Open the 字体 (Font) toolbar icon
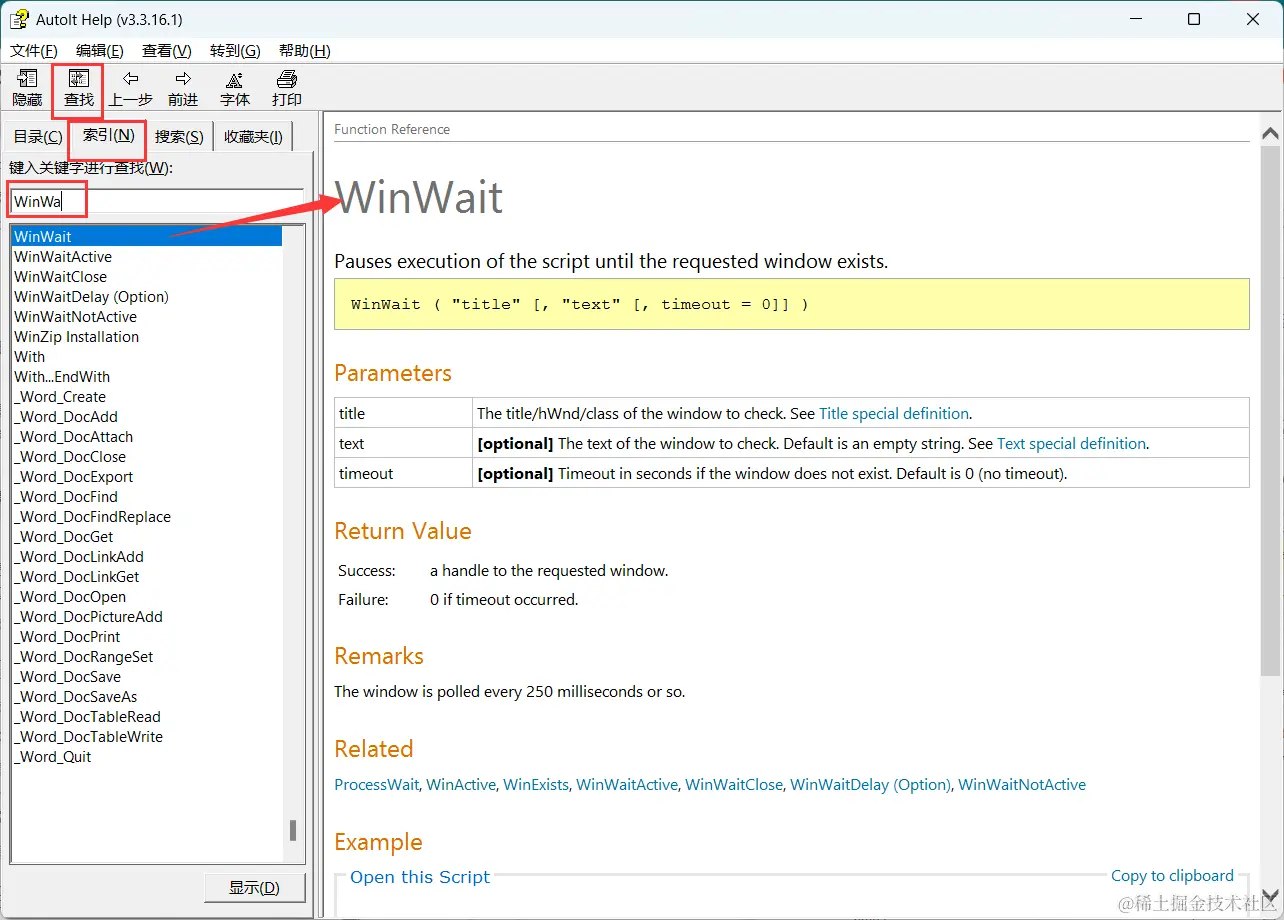This screenshot has height=920, width=1284. (x=235, y=88)
